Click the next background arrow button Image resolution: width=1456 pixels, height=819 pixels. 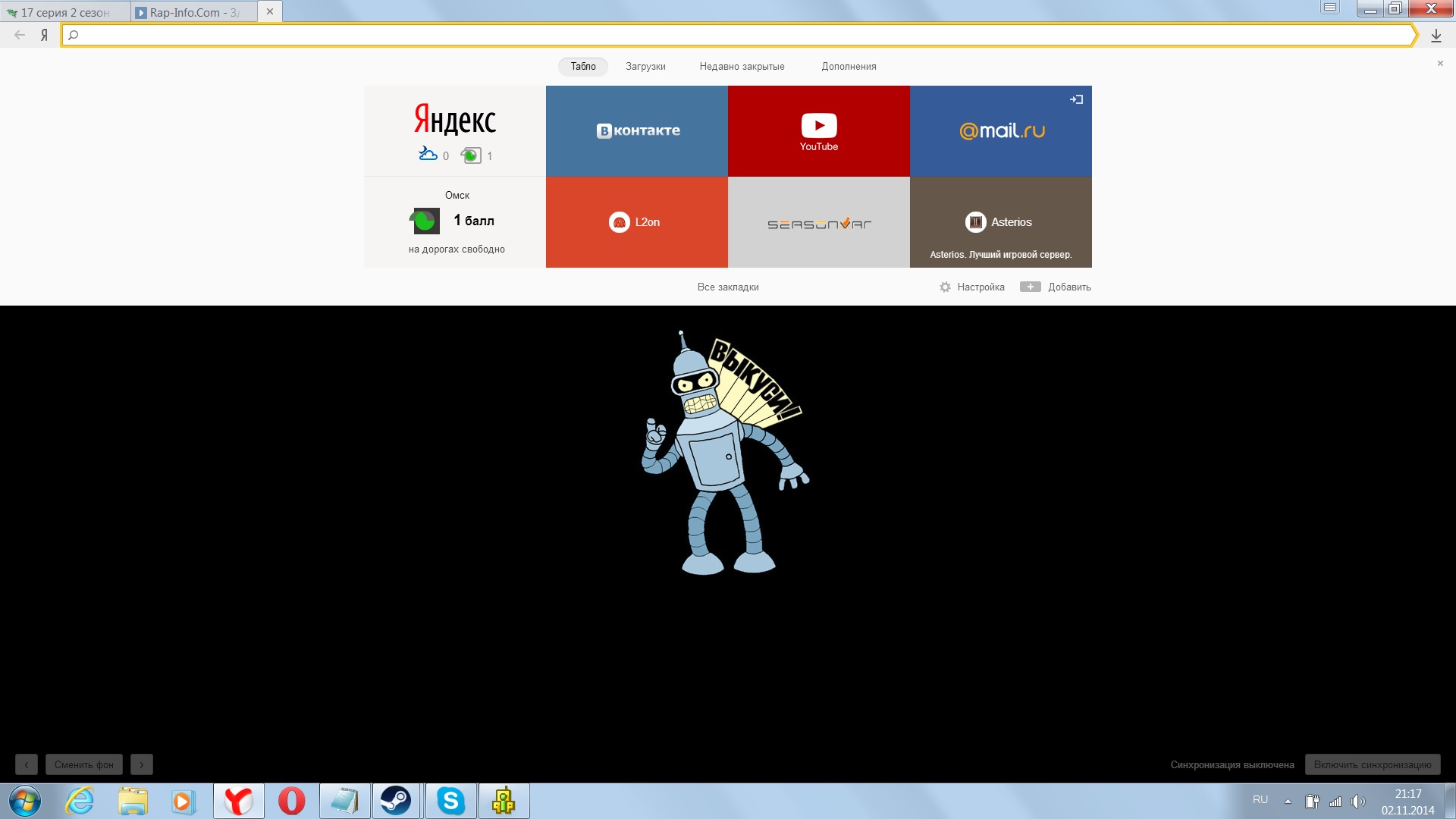142,764
